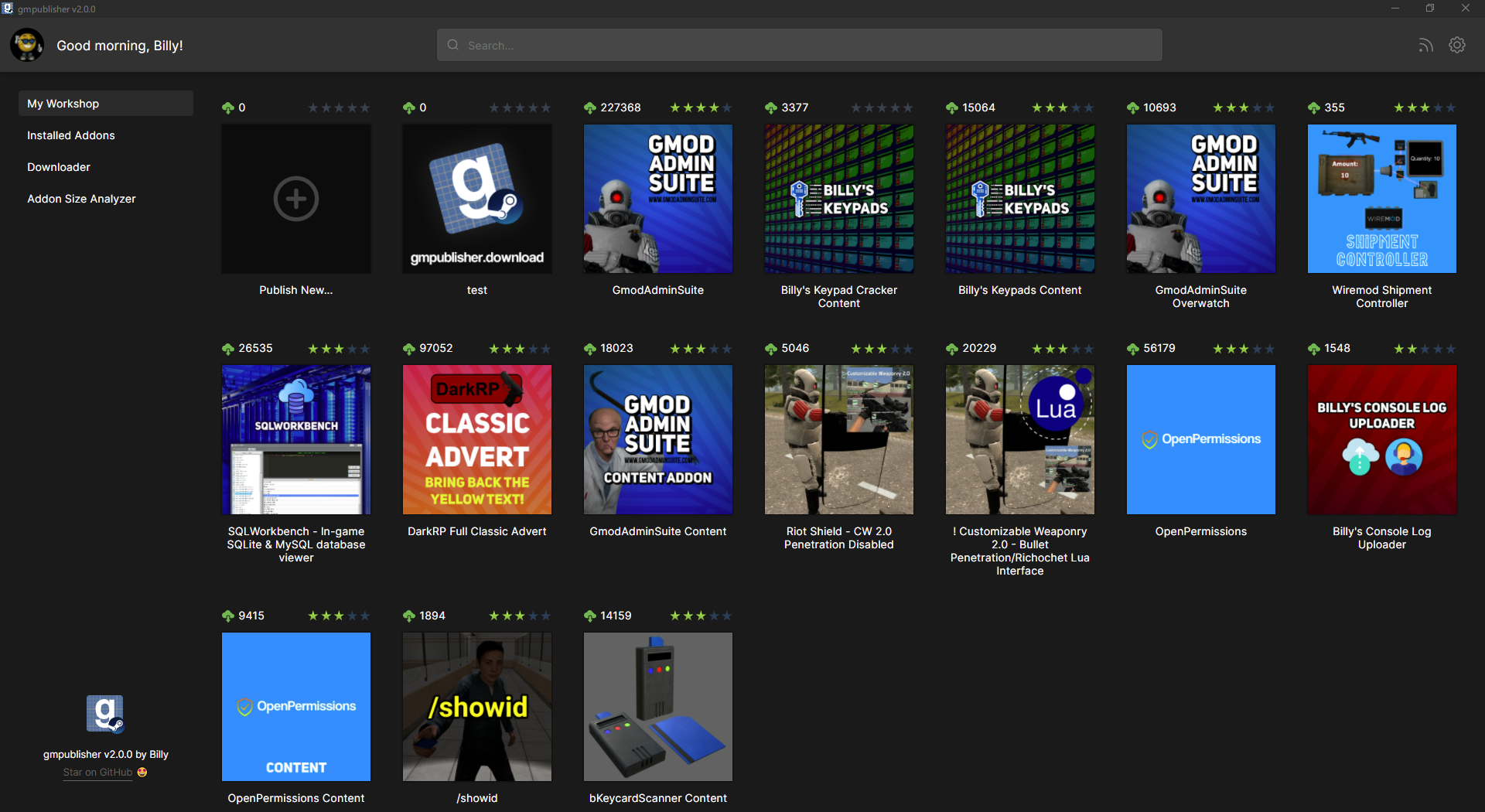Open the DarkRP Full Classic Advert addon
The image size is (1485, 812).
point(476,439)
